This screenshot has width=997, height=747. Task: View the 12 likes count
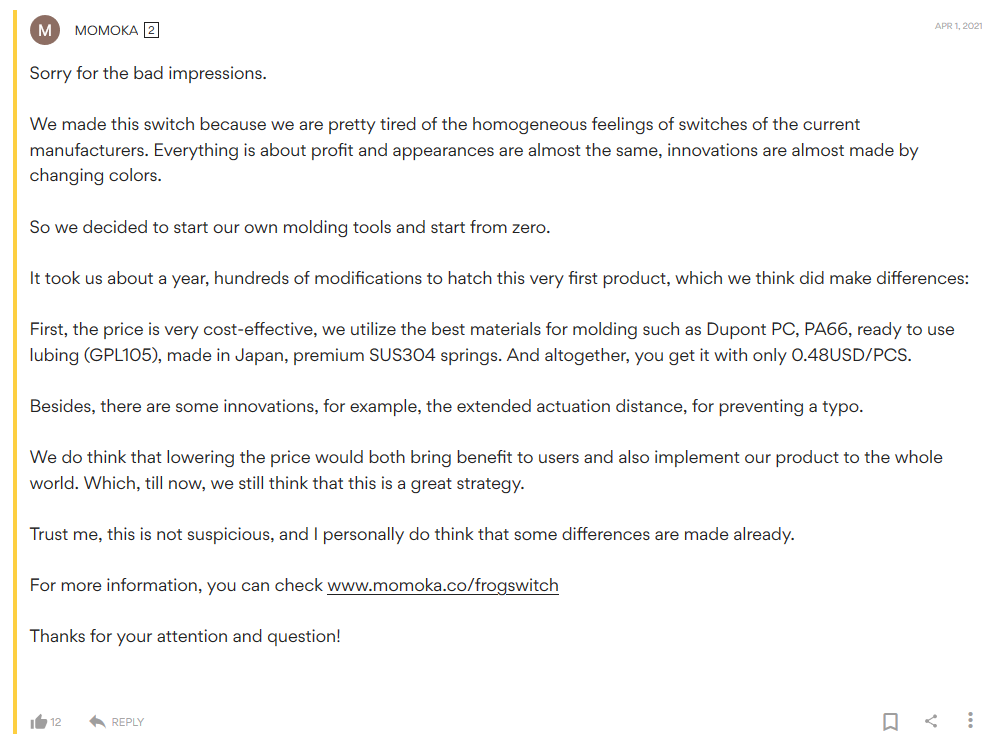click(x=56, y=722)
